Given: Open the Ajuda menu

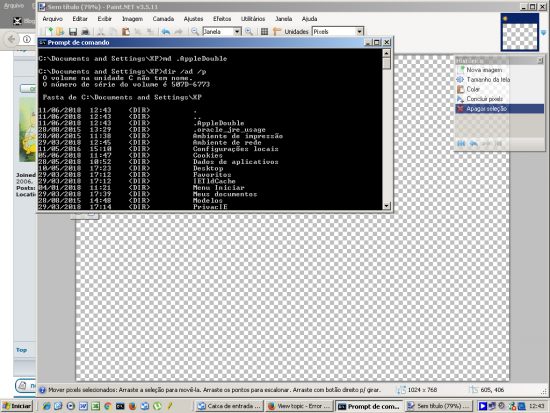Looking at the screenshot, I should click(x=309, y=19).
